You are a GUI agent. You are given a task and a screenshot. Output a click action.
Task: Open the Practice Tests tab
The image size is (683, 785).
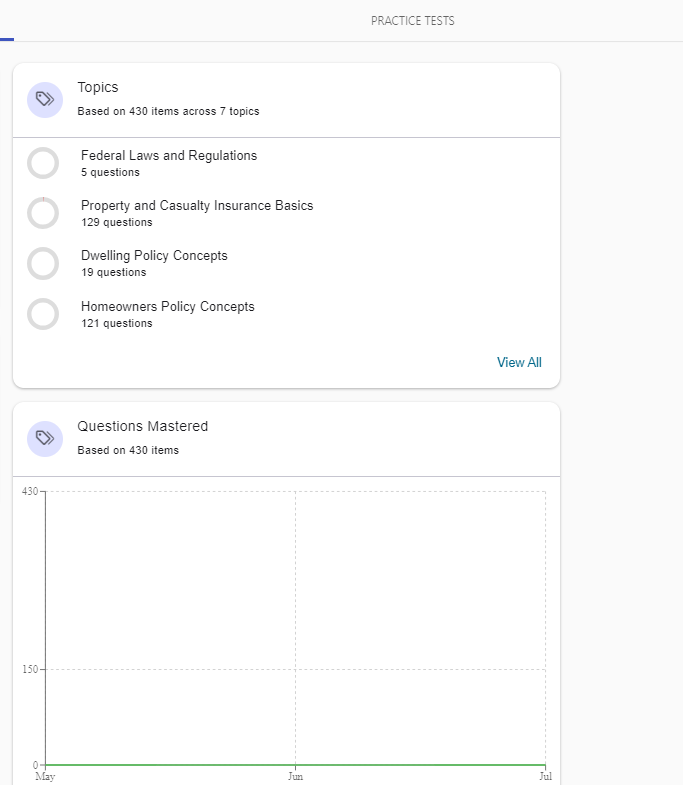(x=412, y=21)
